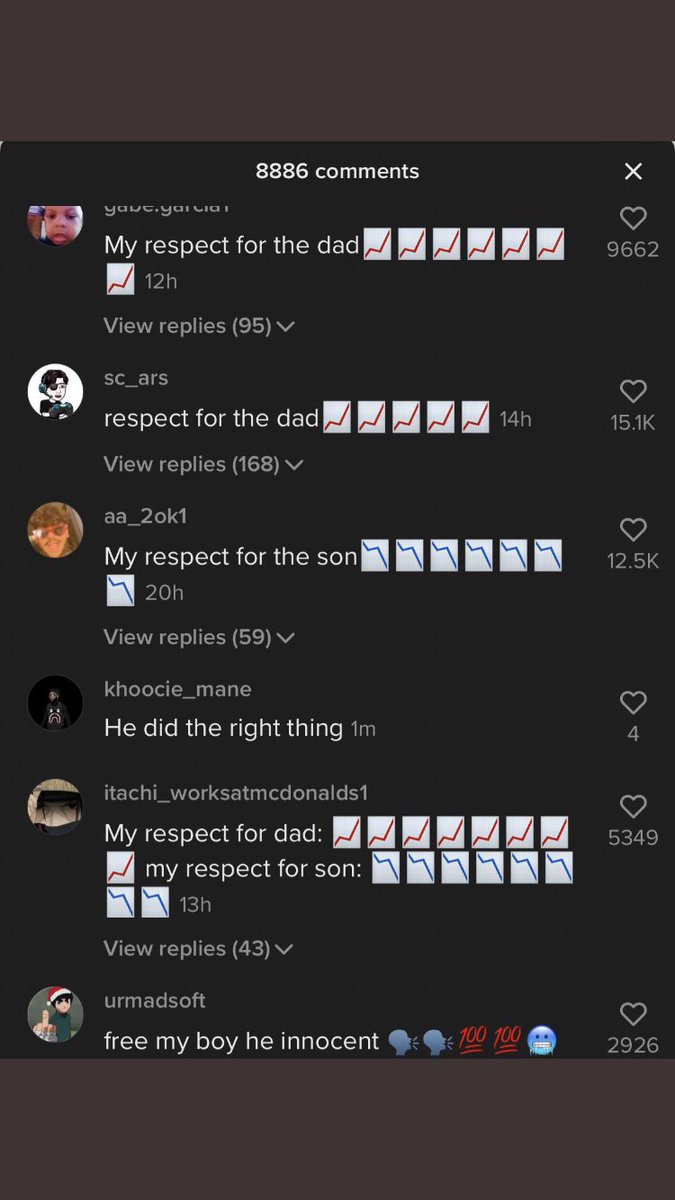Like itachi_worksatmcdonalds1's comment

[632, 806]
